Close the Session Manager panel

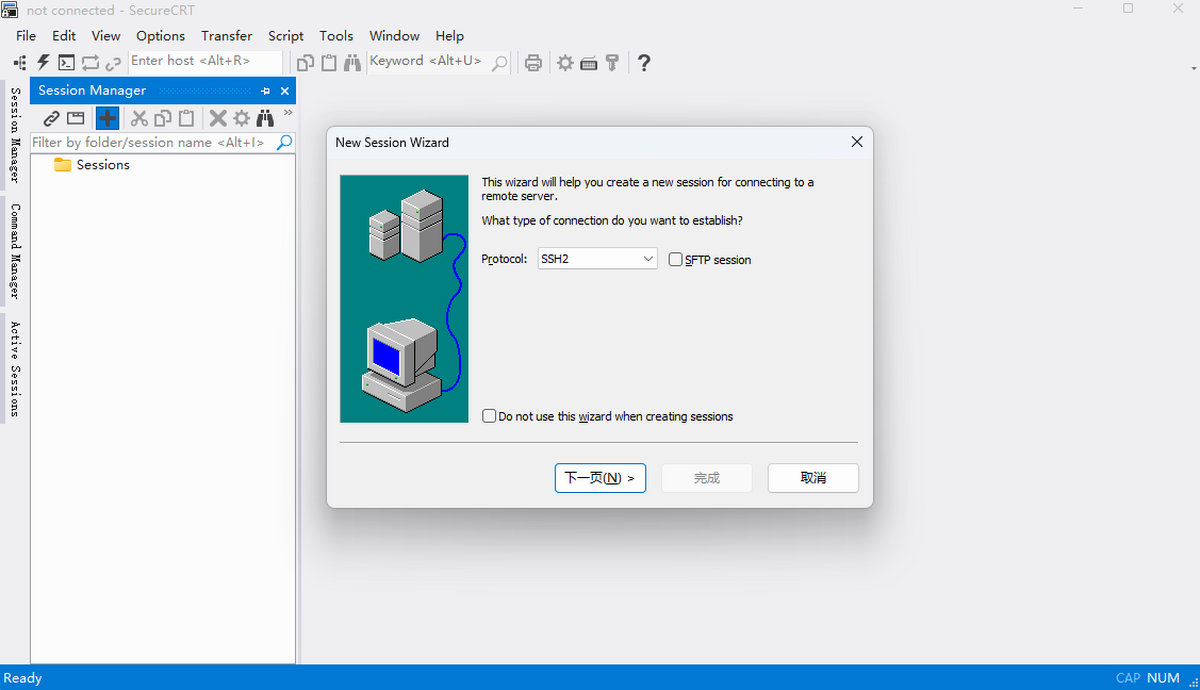pyautogui.click(x=285, y=91)
